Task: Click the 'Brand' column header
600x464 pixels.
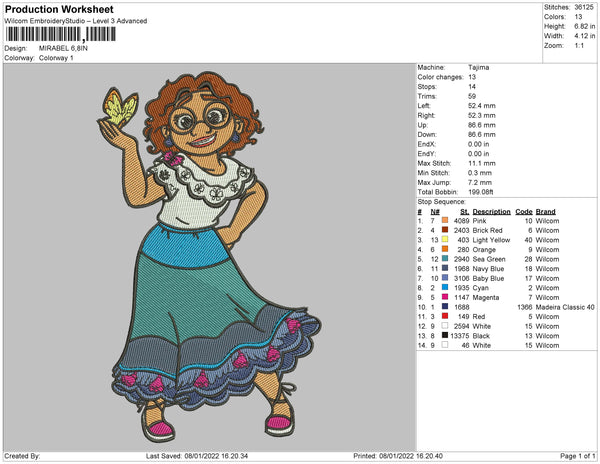Action: pos(545,212)
